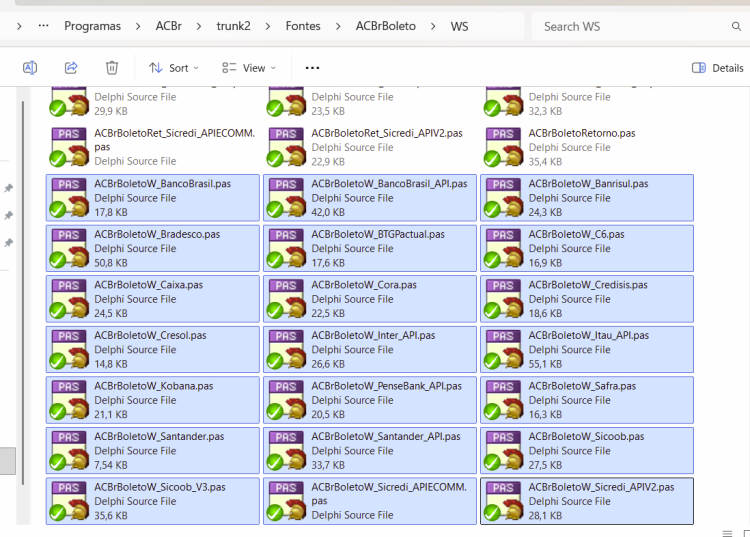Screen dimensions: 750x537
Task: Click the 7,54 KB size text
Action: click(111, 465)
